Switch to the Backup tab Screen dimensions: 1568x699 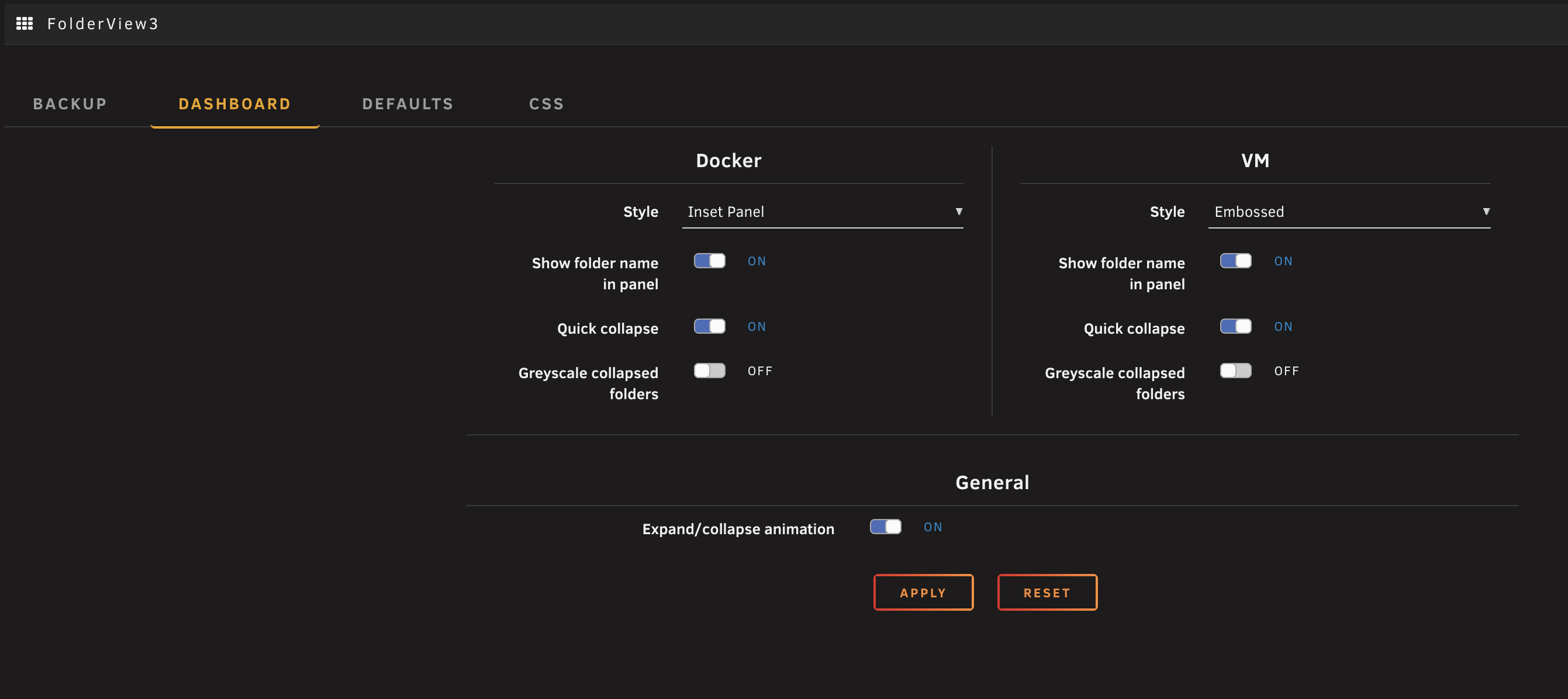pyautogui.click(x=70, y=104)
